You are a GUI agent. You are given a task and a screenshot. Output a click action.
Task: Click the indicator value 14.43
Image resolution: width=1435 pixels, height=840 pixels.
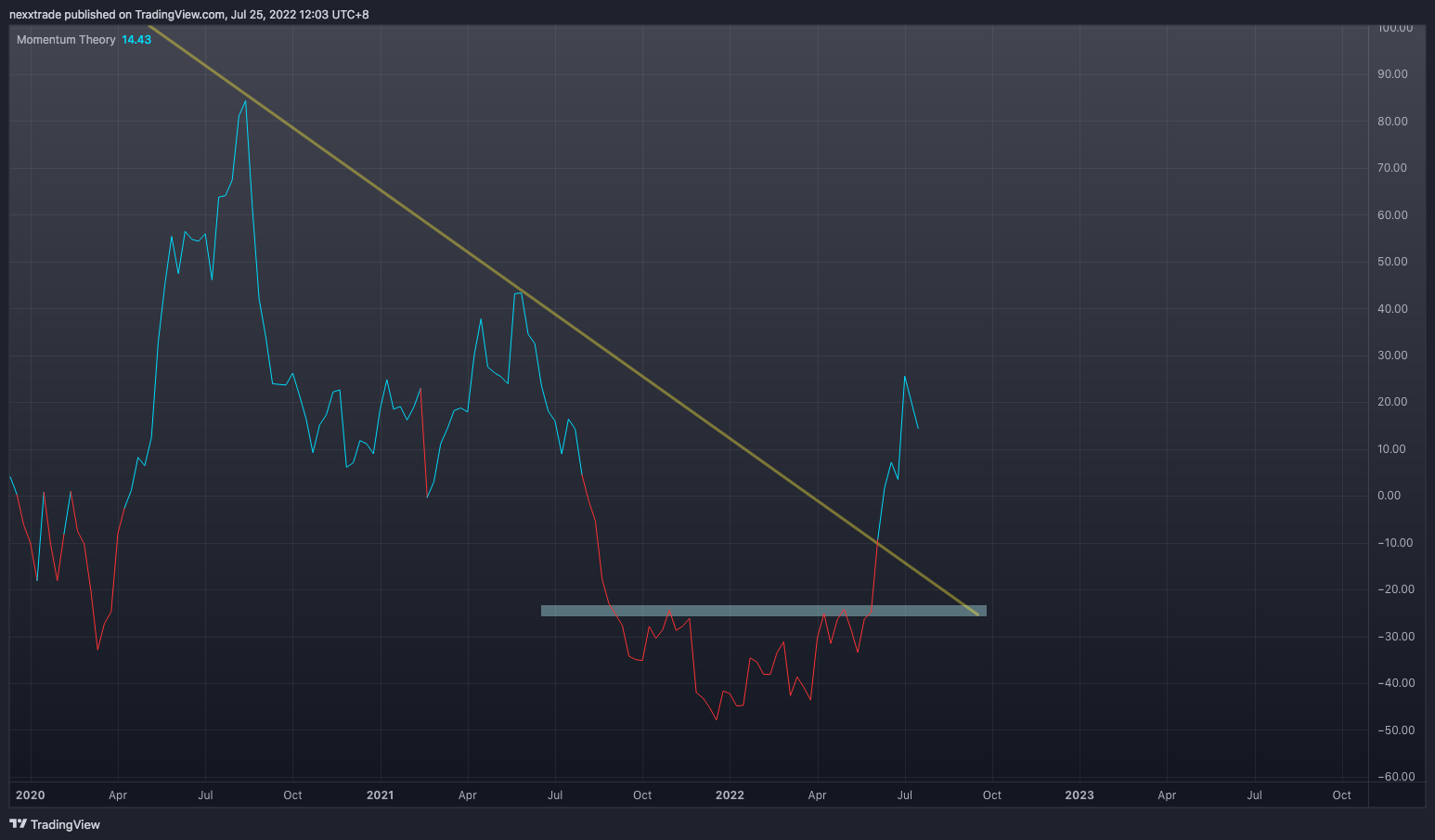pos(136,40)
